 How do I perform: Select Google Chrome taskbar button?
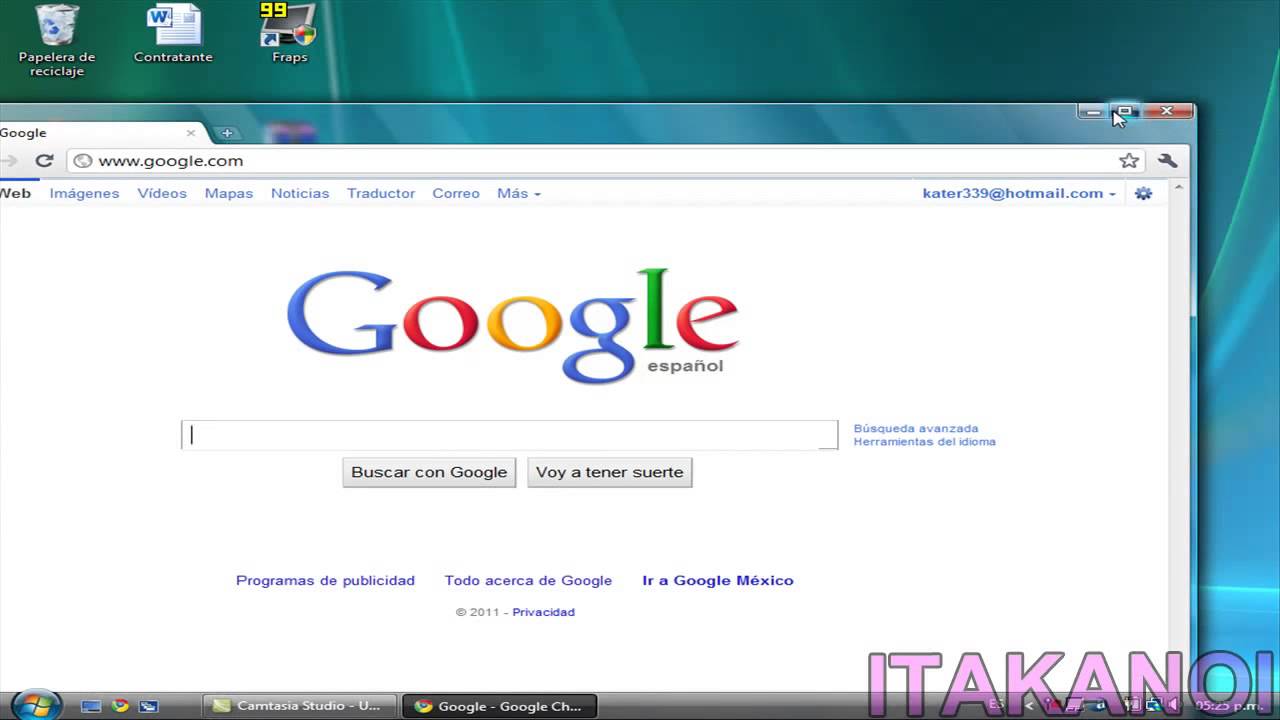click(499, 706)
